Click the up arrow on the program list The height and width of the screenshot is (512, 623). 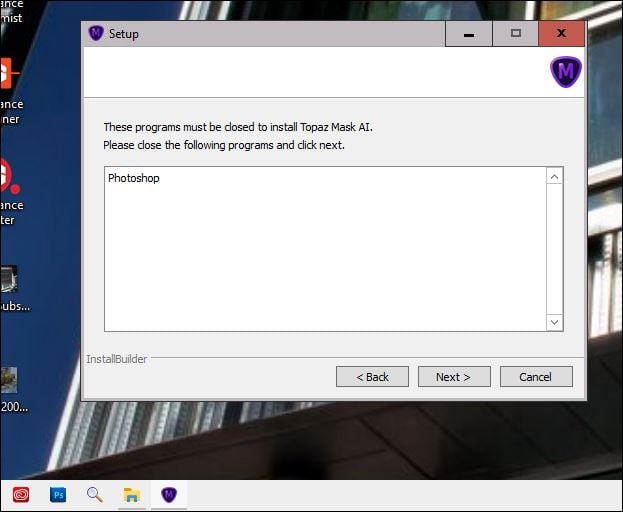(x=555, y=176)
